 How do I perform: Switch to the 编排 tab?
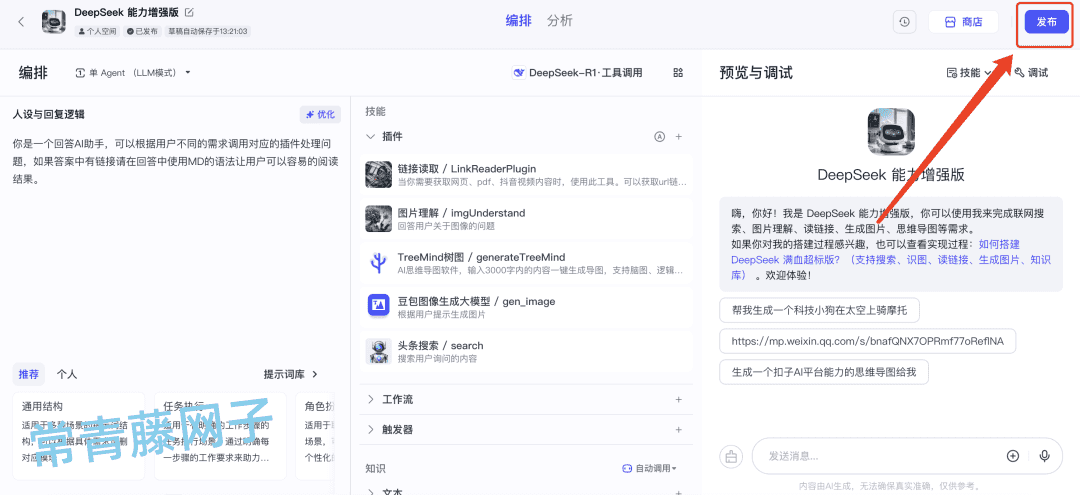(x=519, y=21)
